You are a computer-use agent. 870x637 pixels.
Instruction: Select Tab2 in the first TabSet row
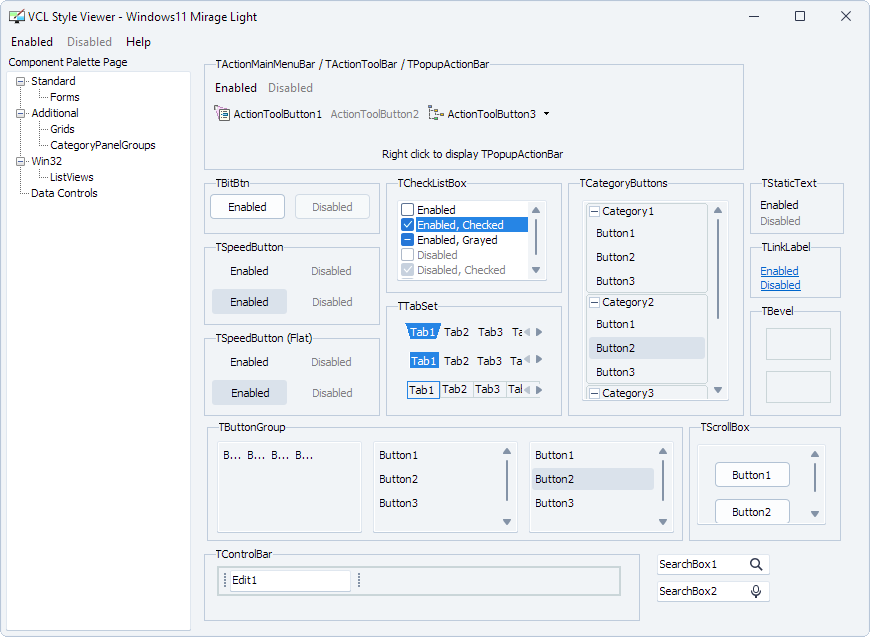(x=457, y=332)
